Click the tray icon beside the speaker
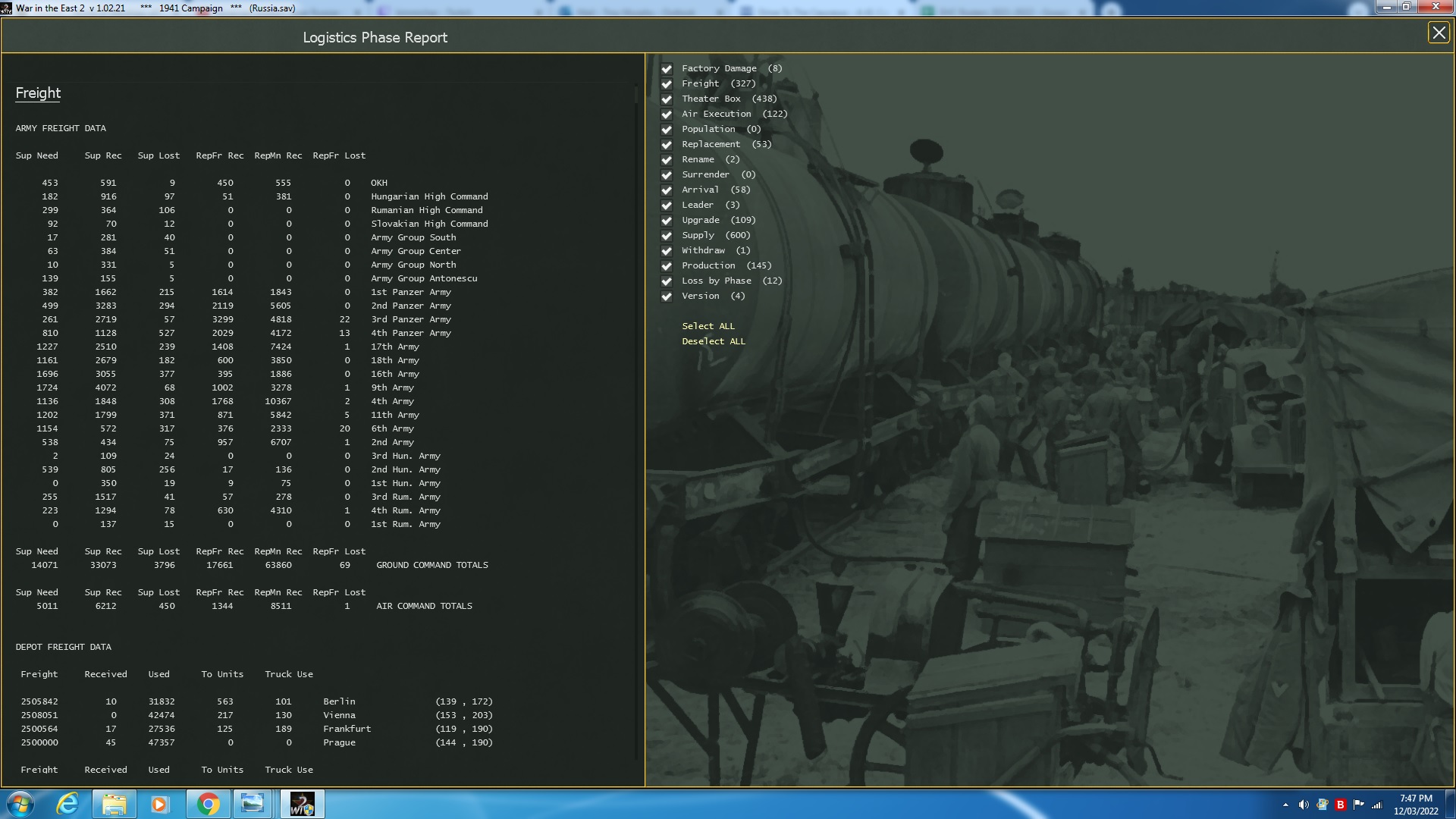 coord(1322,805)
